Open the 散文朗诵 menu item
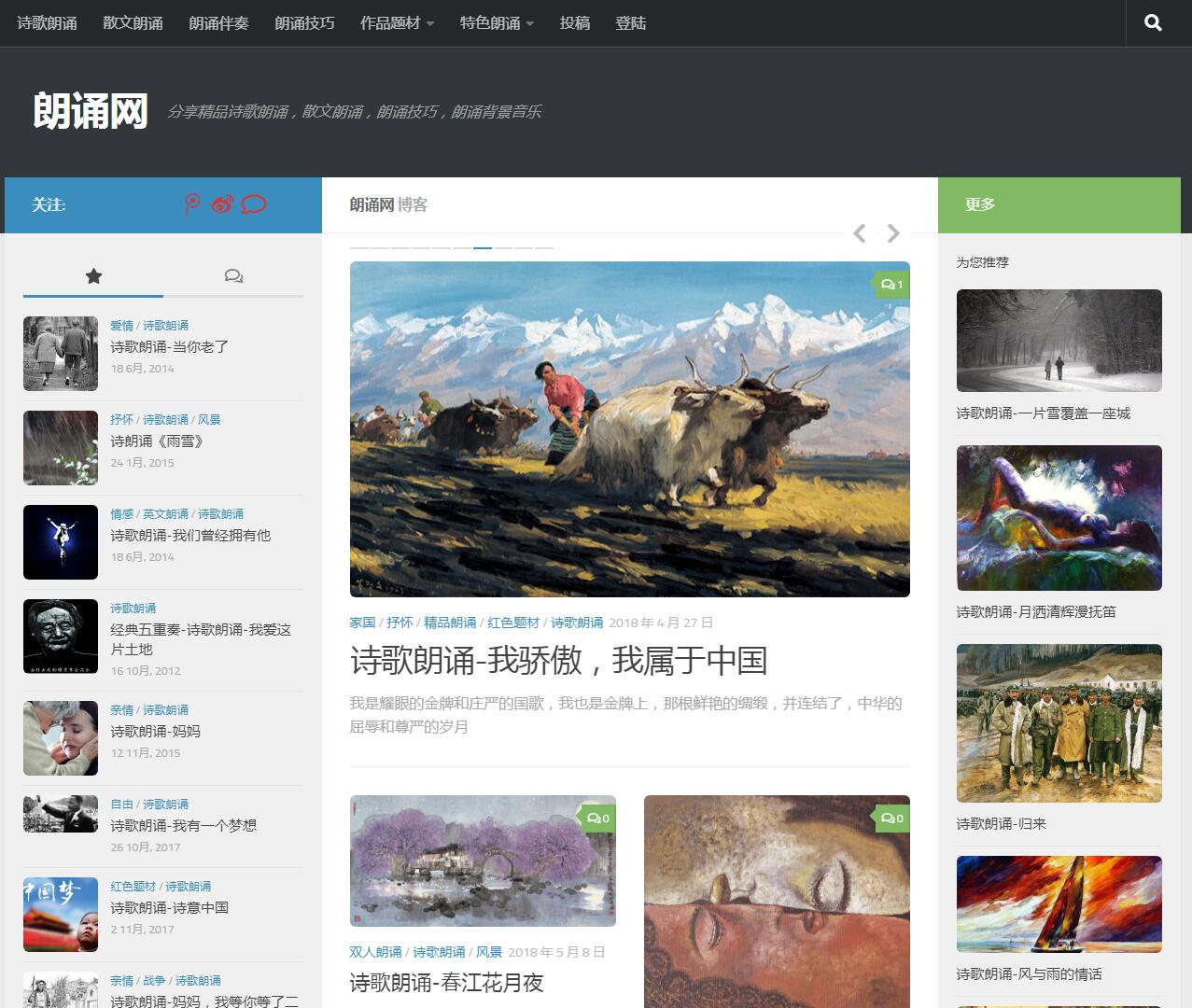This screenshot has width=1192, height=1008. click(133, 23)
